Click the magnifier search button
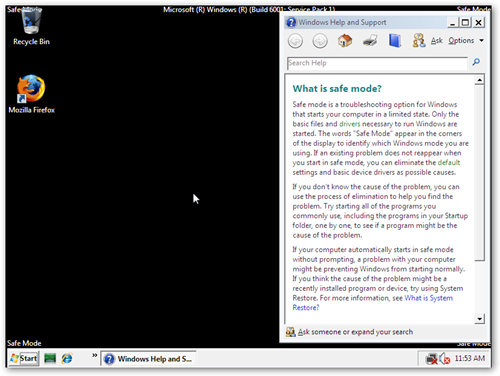The image size is (500, 376). point(476,62)
